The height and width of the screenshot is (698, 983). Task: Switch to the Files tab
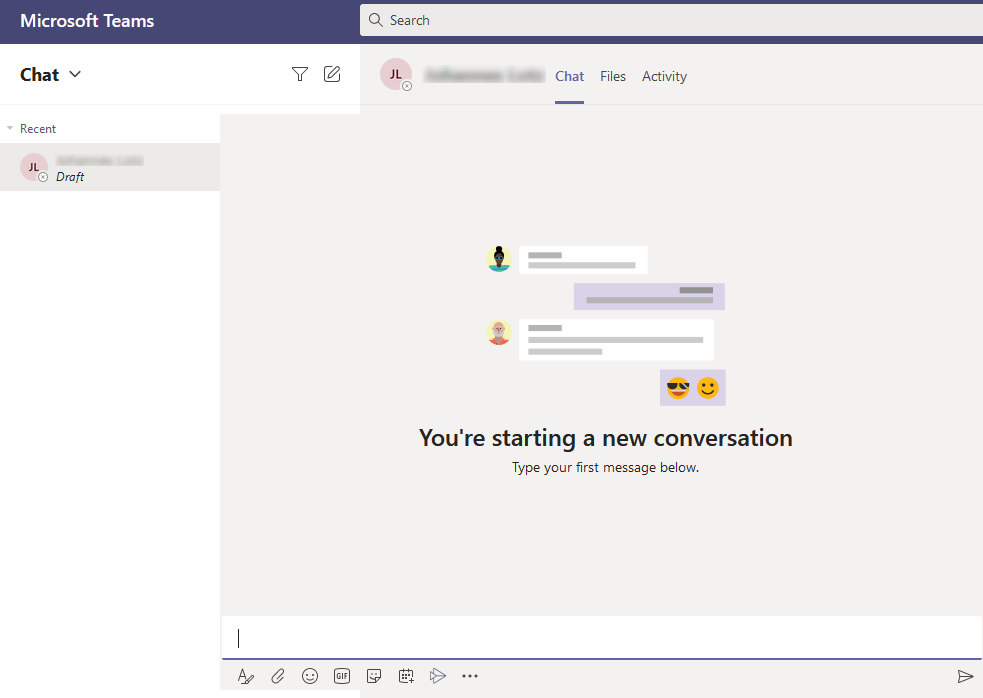point(613,76)
